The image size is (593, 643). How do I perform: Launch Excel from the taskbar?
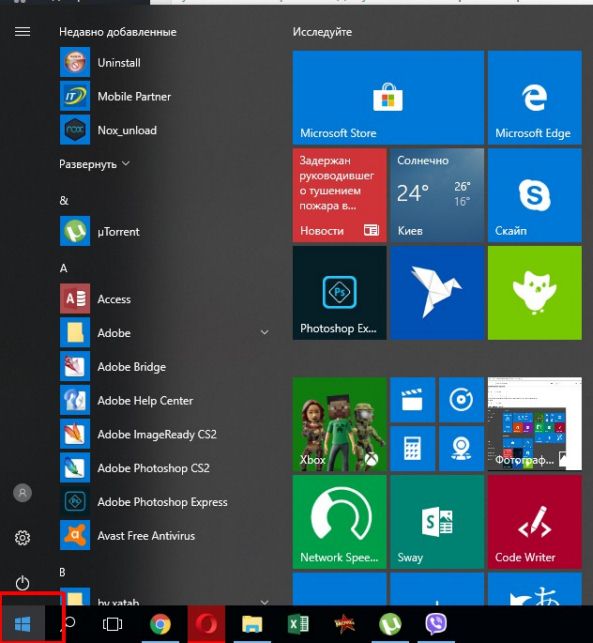[x=298, y=624]
